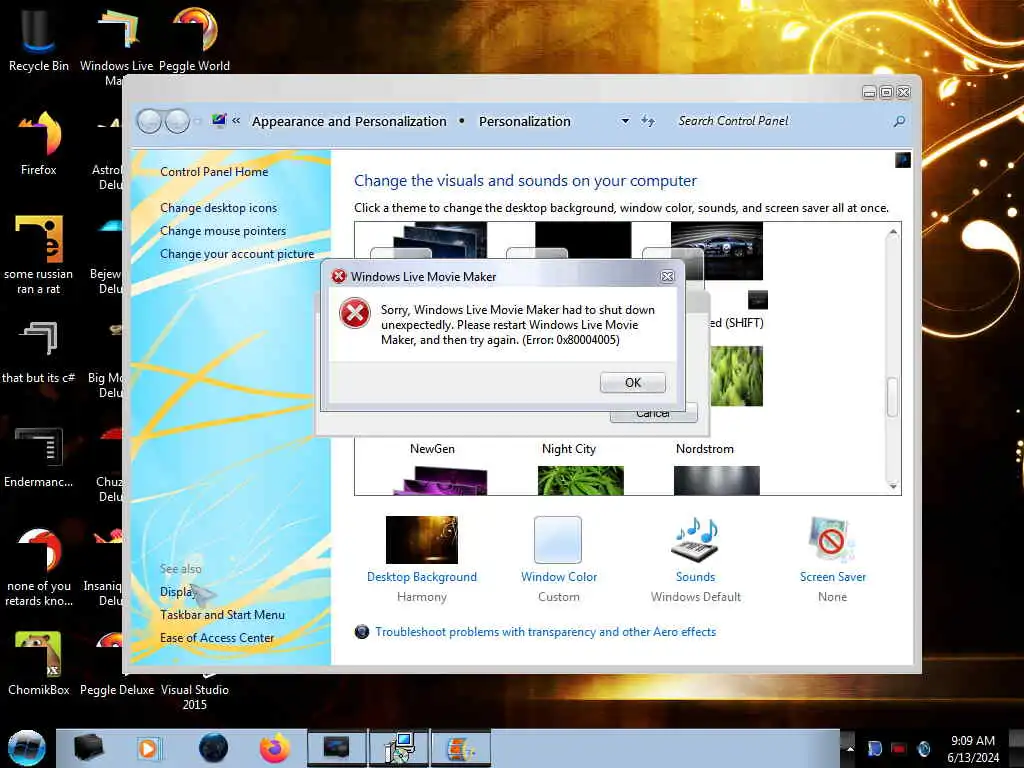
Task: Close the Windows Live Movie Maker error dialog
Action: coord(667,276)
